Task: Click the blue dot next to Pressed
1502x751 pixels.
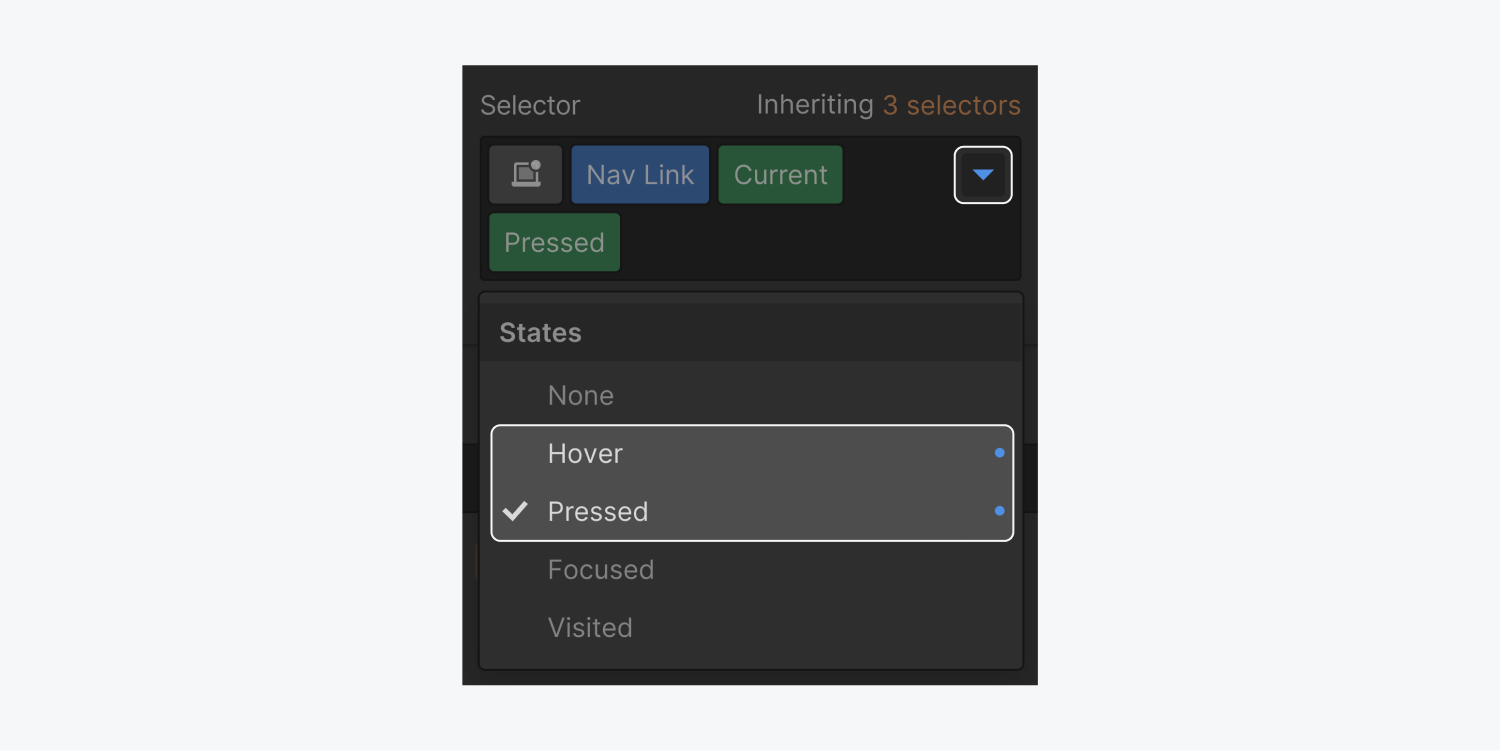Action: coord(999,511)
